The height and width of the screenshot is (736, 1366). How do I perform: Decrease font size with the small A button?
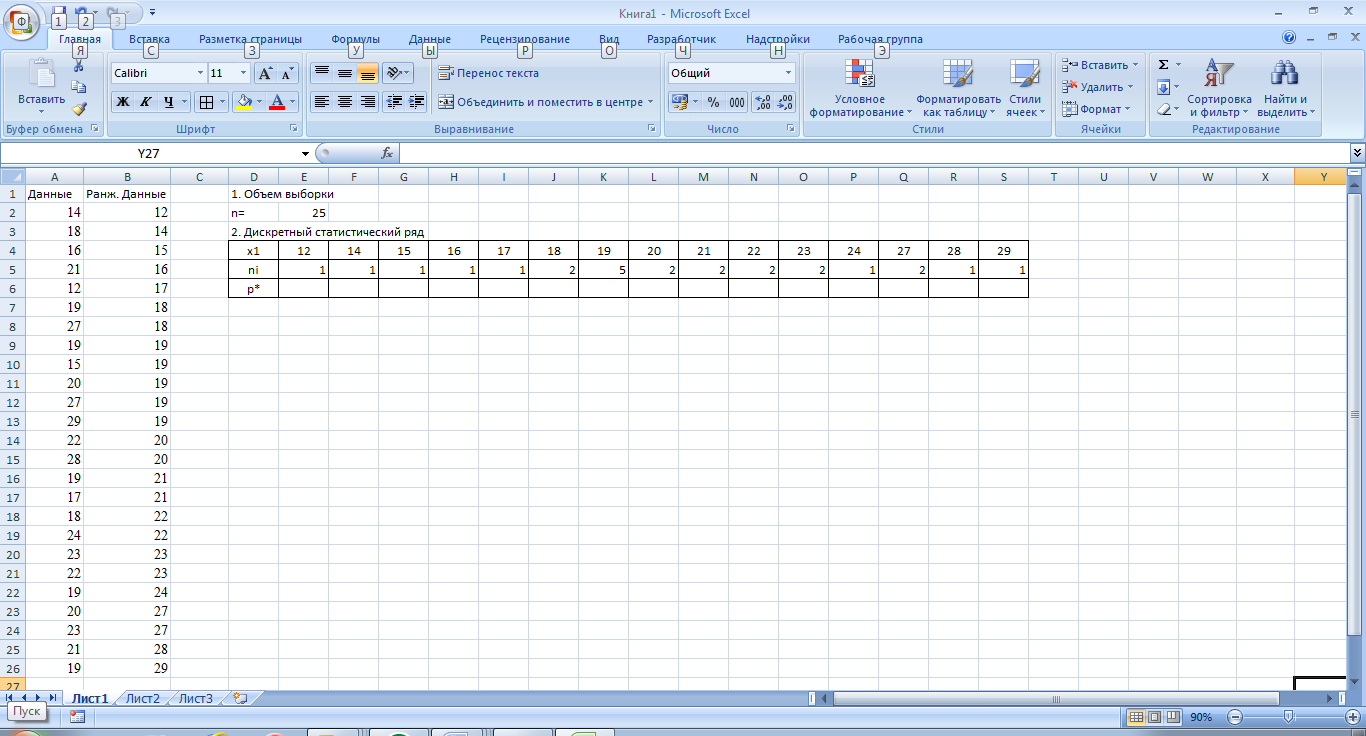pyautogui.click(x=287, y=73)
